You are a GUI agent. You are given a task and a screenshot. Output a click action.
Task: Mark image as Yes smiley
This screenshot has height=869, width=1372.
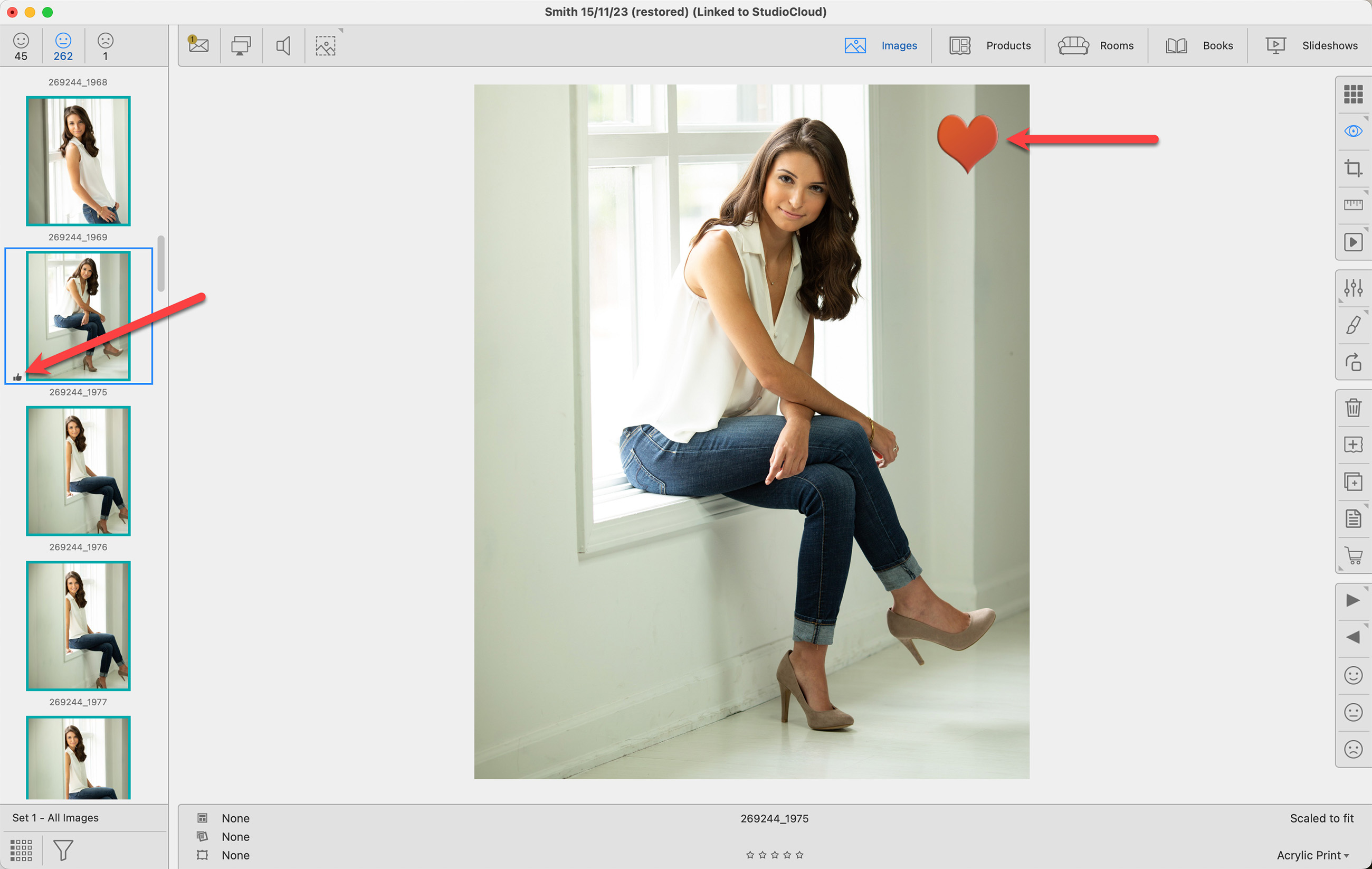[x=1352, y=675]
